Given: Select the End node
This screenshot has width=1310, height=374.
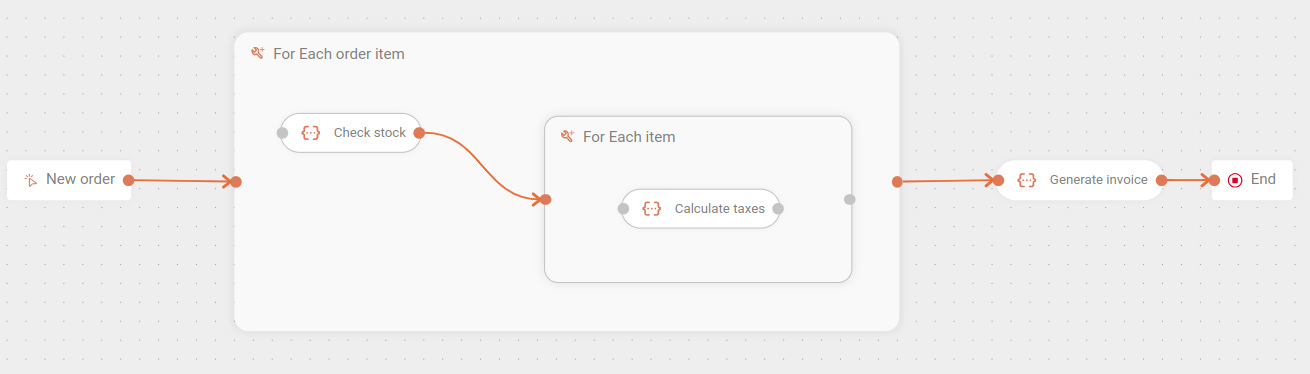Looking at the screenshot, I should coord(1252,180).
